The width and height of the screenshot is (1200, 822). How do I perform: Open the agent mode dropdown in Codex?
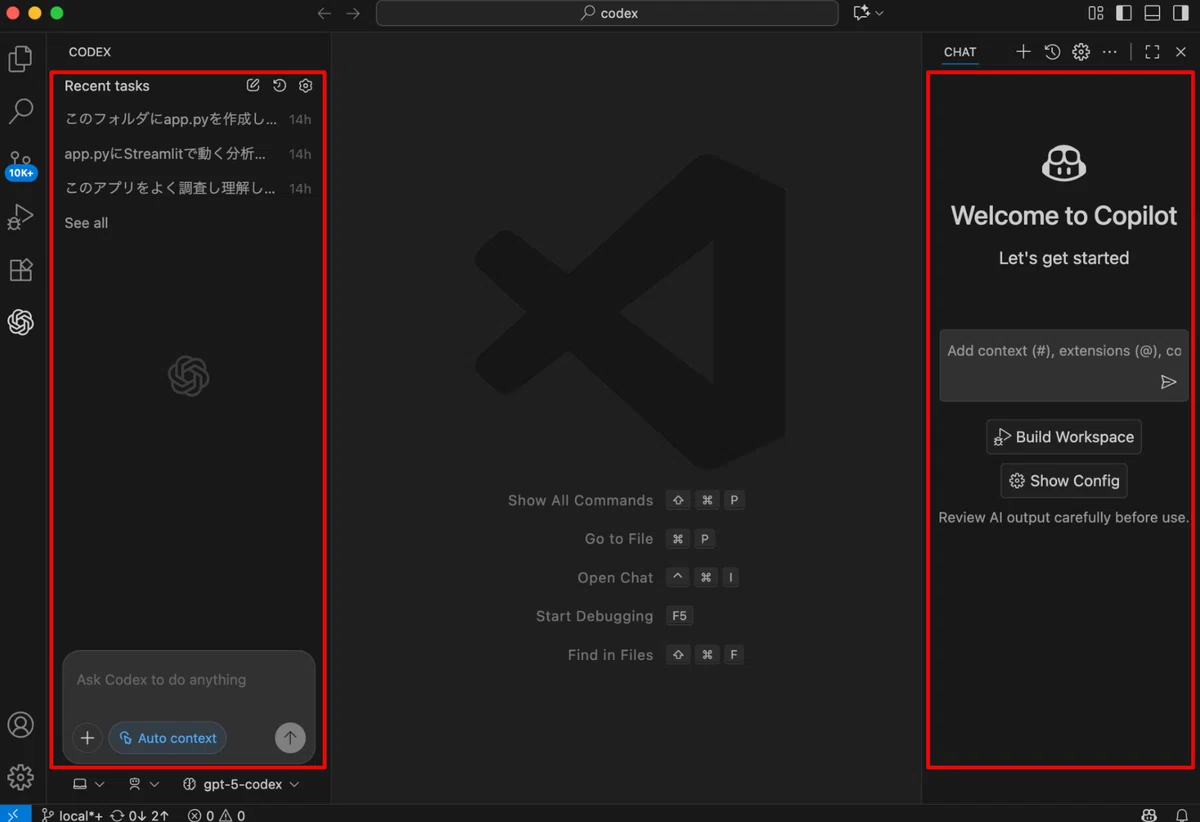pos(143,785)
